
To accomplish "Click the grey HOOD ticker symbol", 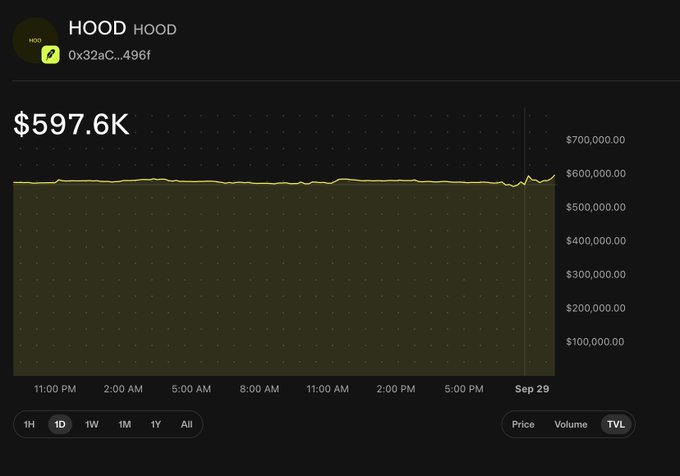I will click(x=155, y=29).
